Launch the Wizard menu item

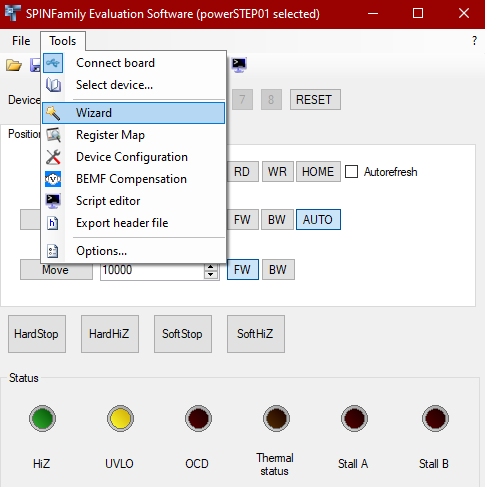(133, 113)
